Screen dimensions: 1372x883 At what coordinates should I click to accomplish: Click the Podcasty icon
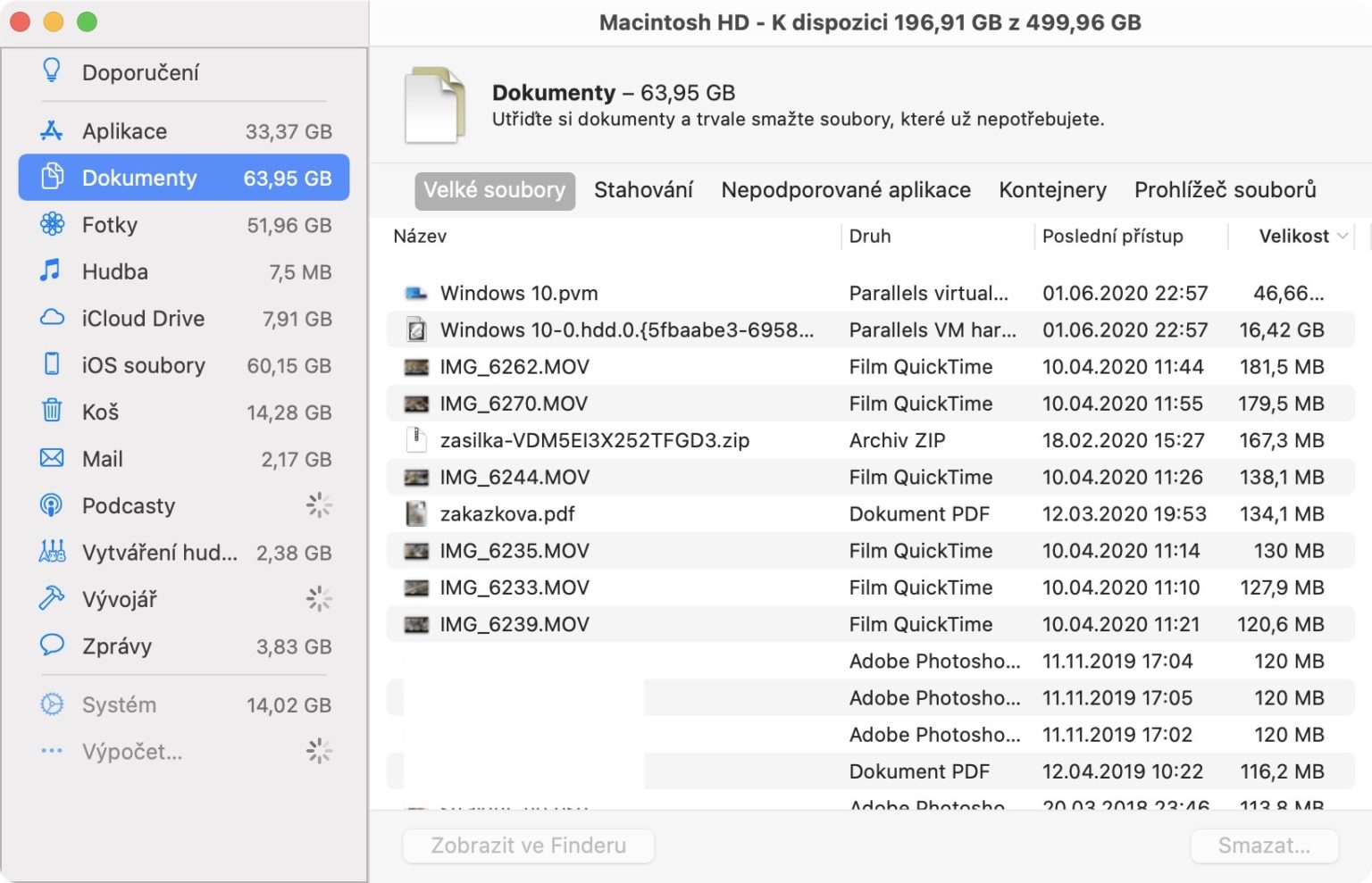52,505
